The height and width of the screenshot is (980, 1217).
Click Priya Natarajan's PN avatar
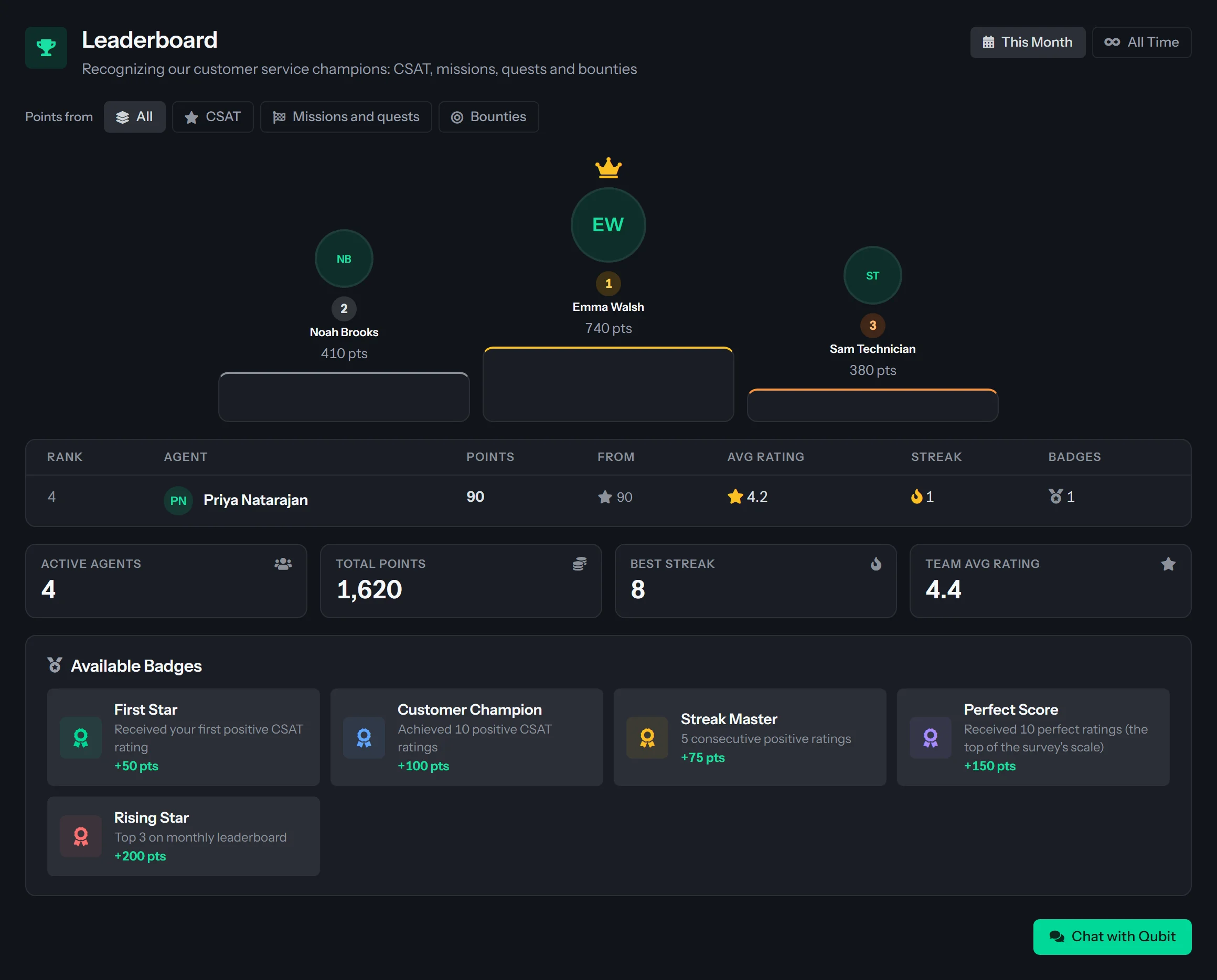178,501
